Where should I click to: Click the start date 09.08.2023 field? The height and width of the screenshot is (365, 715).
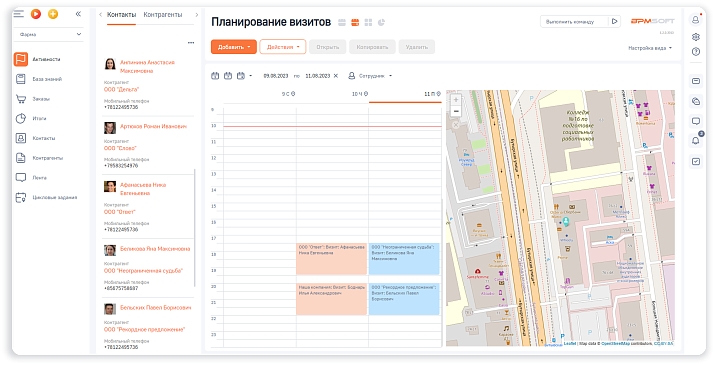276,76
